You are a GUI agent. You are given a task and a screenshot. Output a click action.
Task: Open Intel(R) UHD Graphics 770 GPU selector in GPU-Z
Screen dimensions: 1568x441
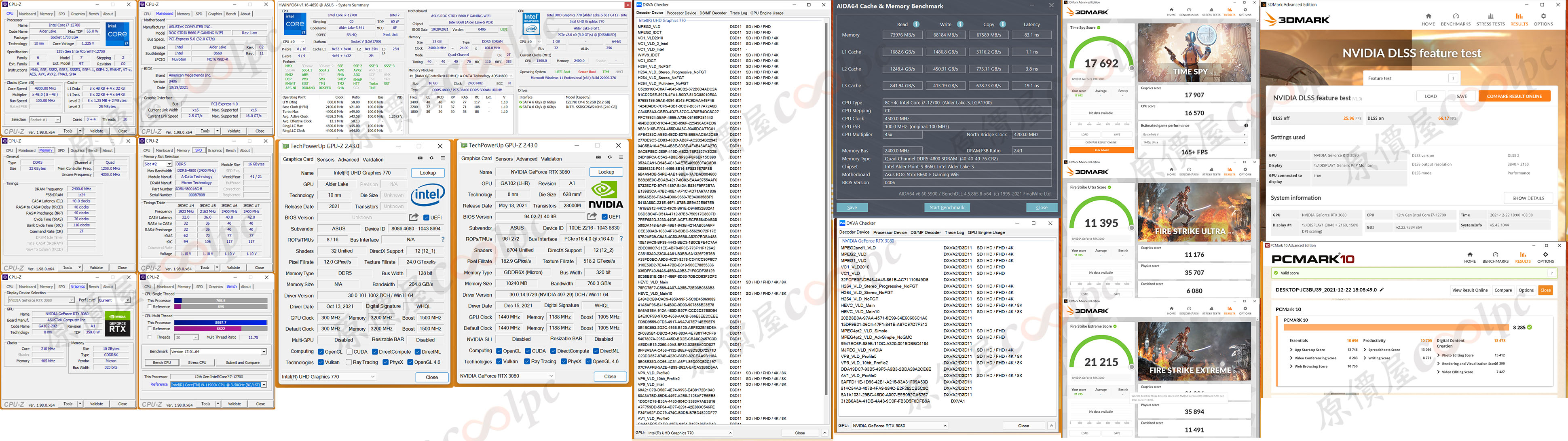[x=329, y=377]
